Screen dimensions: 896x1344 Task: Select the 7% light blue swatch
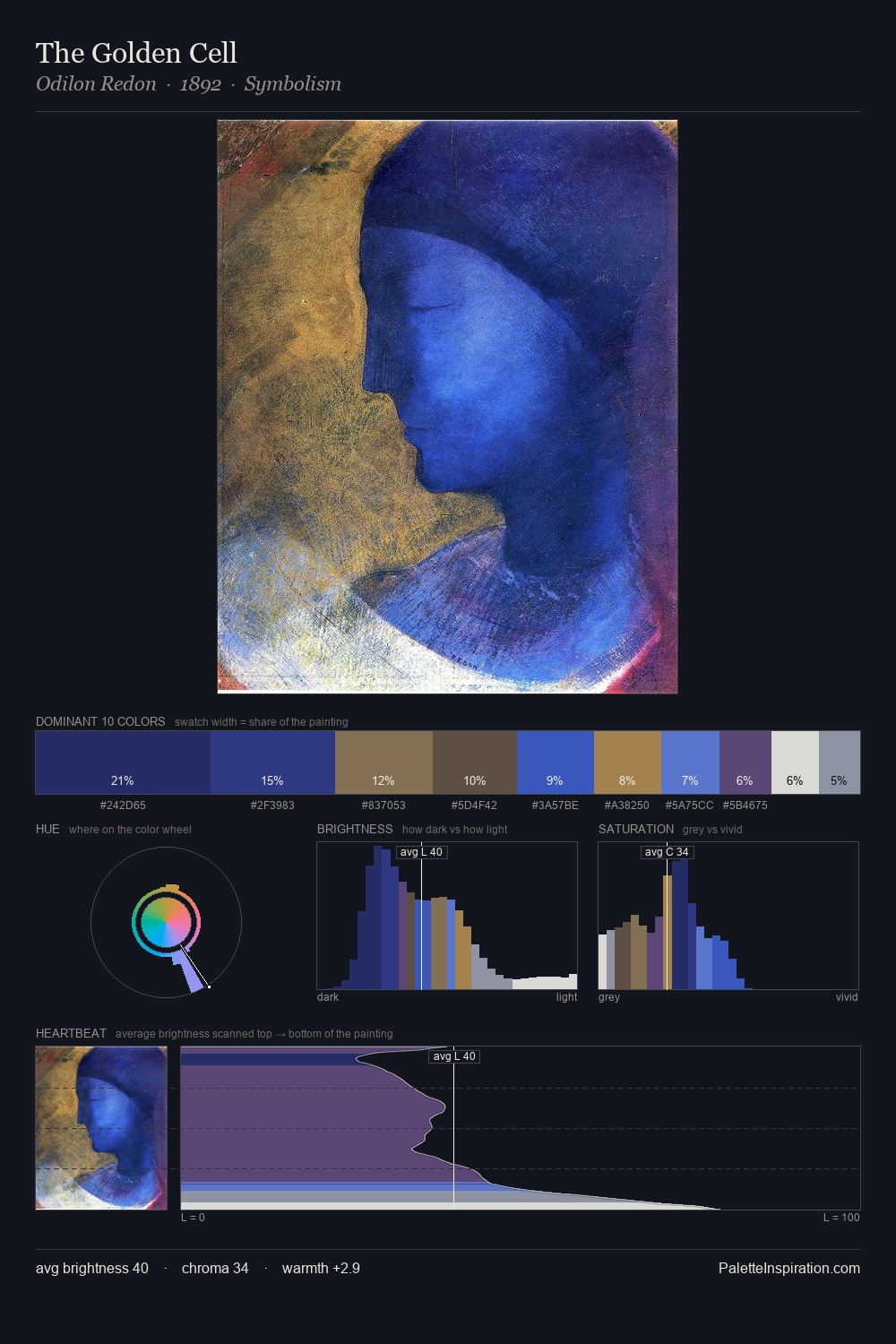pos(690,762)
